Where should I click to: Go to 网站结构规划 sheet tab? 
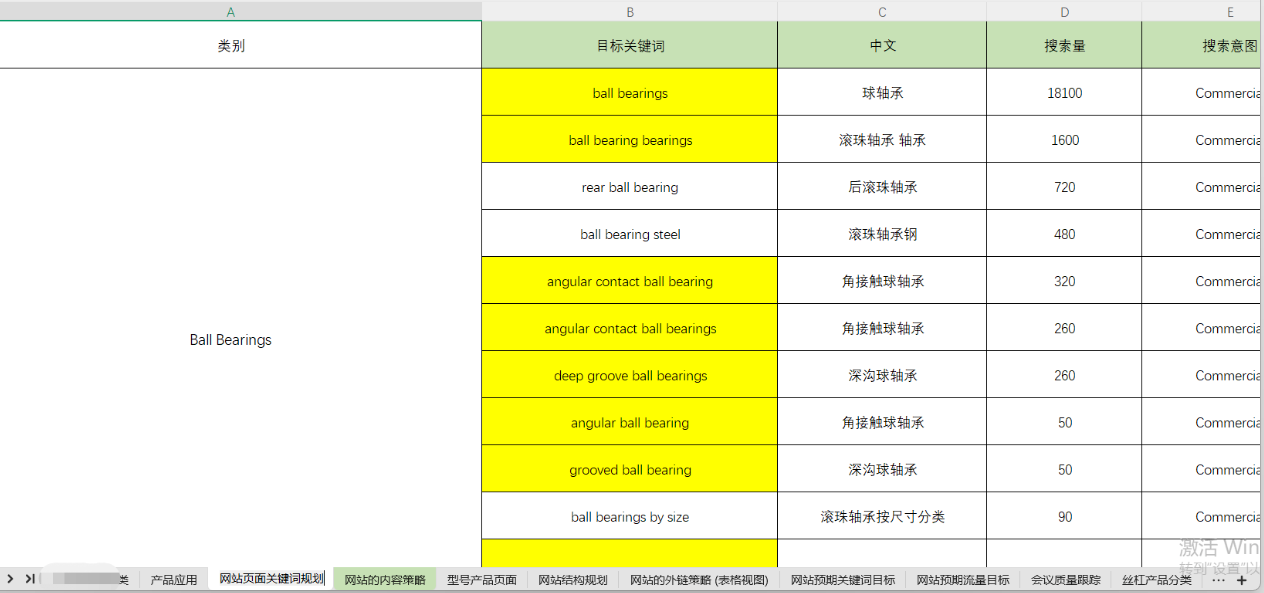(572, 580)
